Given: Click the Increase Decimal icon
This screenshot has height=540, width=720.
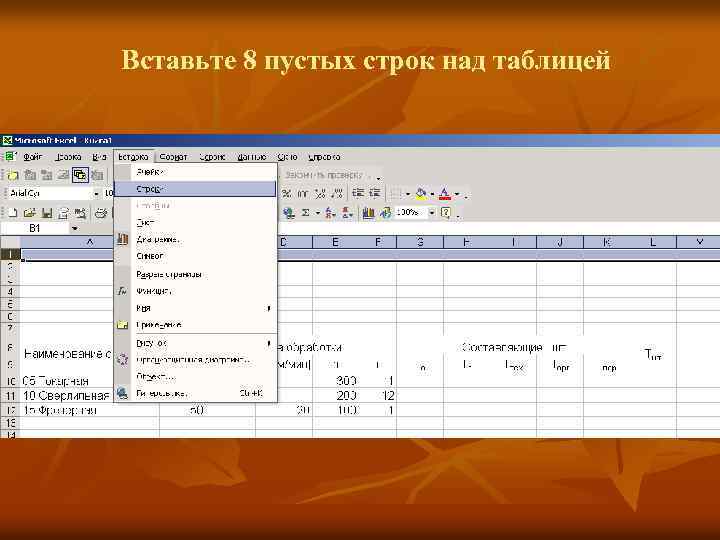Looking at the screenshot, I should (320, 194).
